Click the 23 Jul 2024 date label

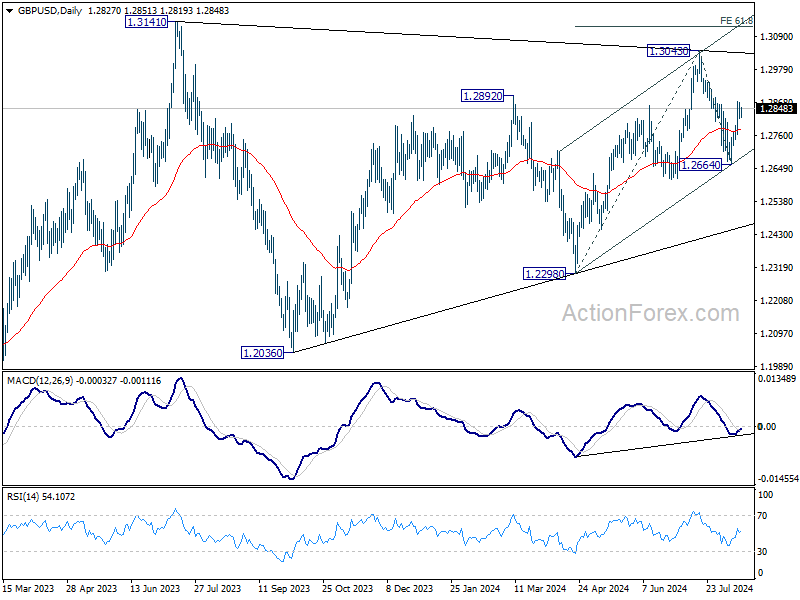pyautogui.click(x=730, y=588)
